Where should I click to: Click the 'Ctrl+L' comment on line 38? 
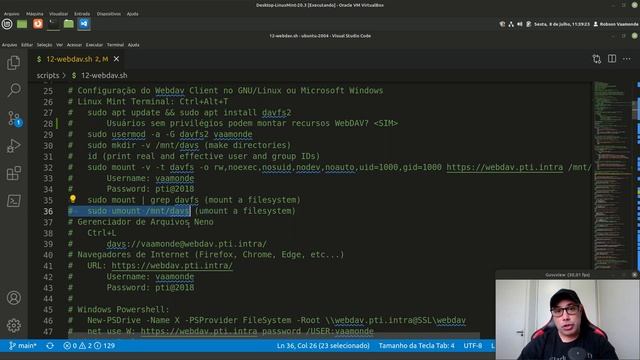click(x=102, y=233)
